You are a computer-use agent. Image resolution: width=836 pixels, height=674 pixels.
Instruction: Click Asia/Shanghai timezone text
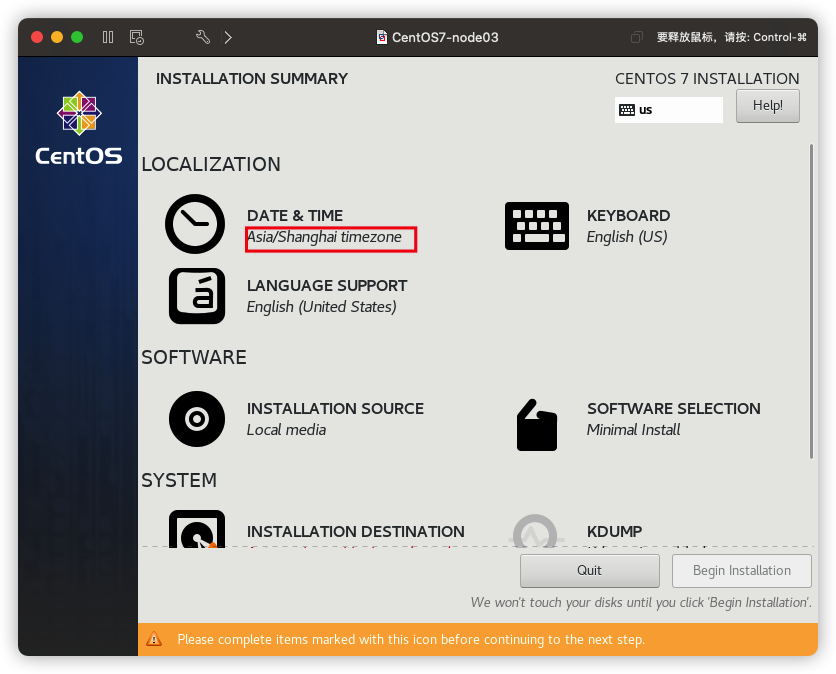click(324, 237)
